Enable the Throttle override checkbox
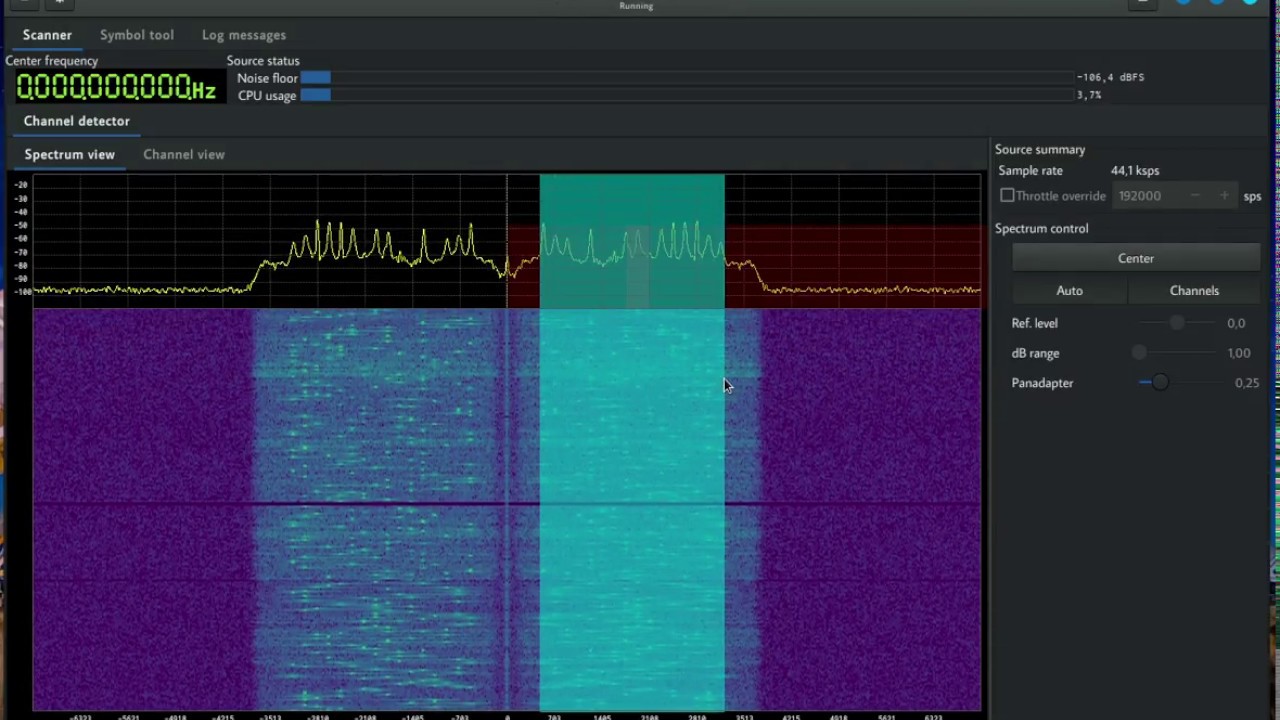This screenshot has height=720, width=1280. click(1008, 196)
